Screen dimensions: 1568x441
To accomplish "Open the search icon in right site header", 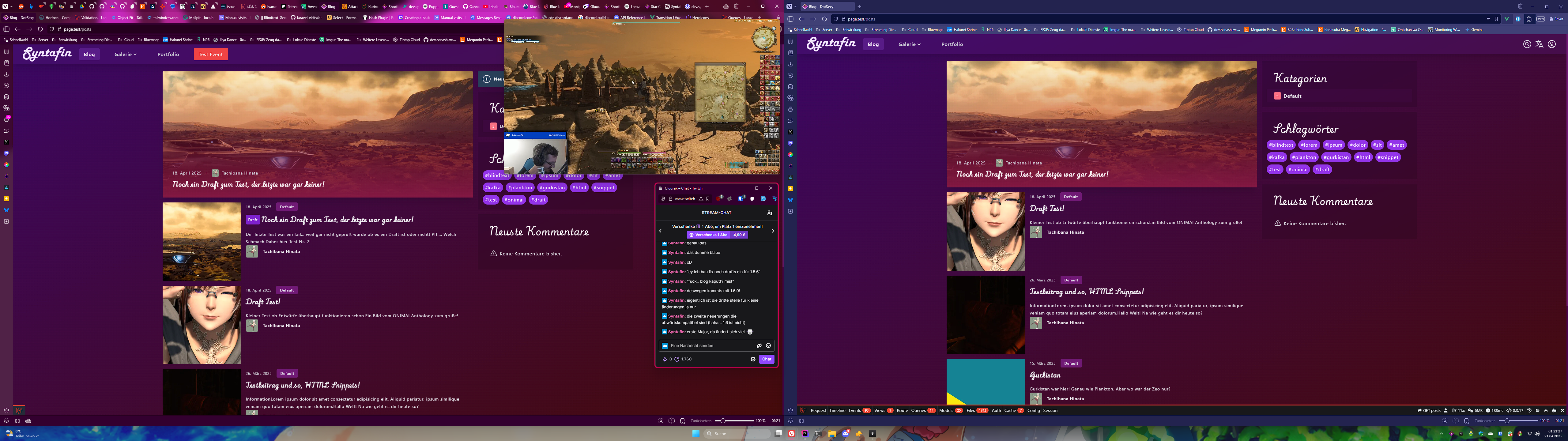I will [x=1527, y=44].
